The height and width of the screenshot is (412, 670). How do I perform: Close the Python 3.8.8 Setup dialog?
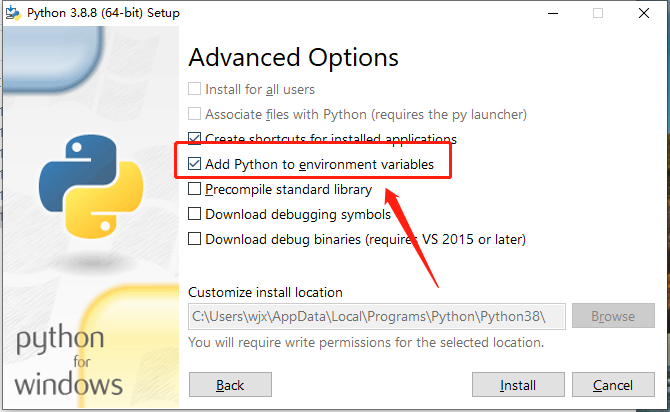(x=644, y=13)
